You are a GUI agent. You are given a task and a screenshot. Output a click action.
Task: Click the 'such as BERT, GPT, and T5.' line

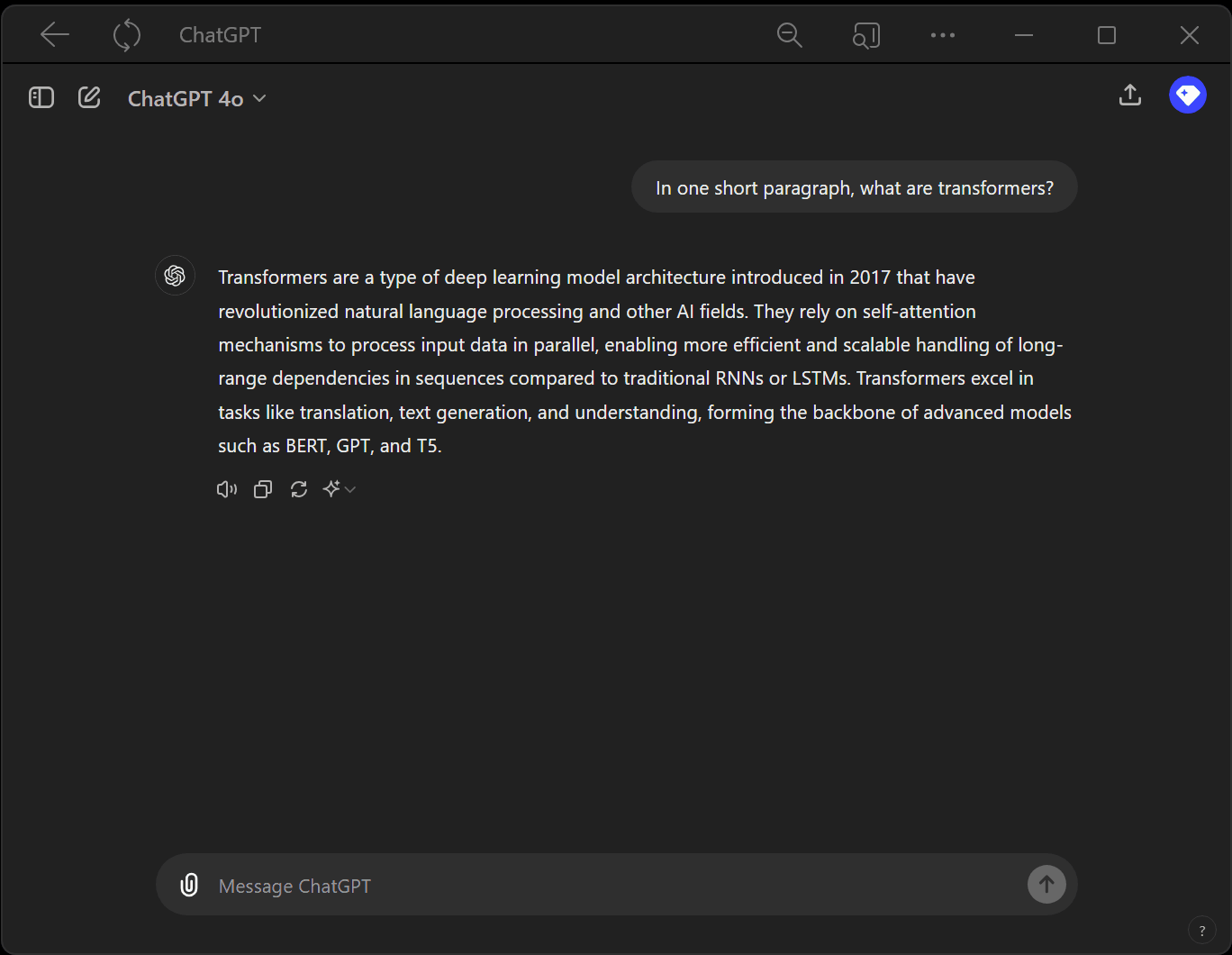[330, 446]
